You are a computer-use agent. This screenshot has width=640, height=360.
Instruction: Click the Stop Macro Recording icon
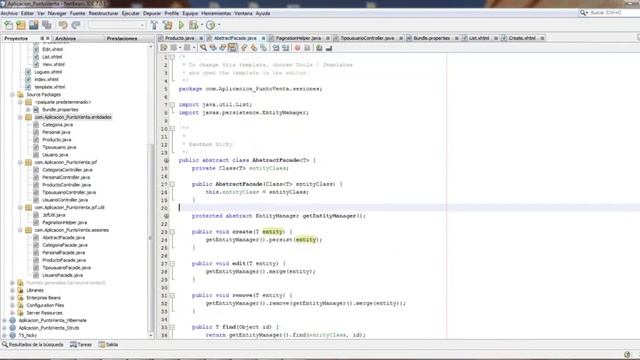click(307, 48)
